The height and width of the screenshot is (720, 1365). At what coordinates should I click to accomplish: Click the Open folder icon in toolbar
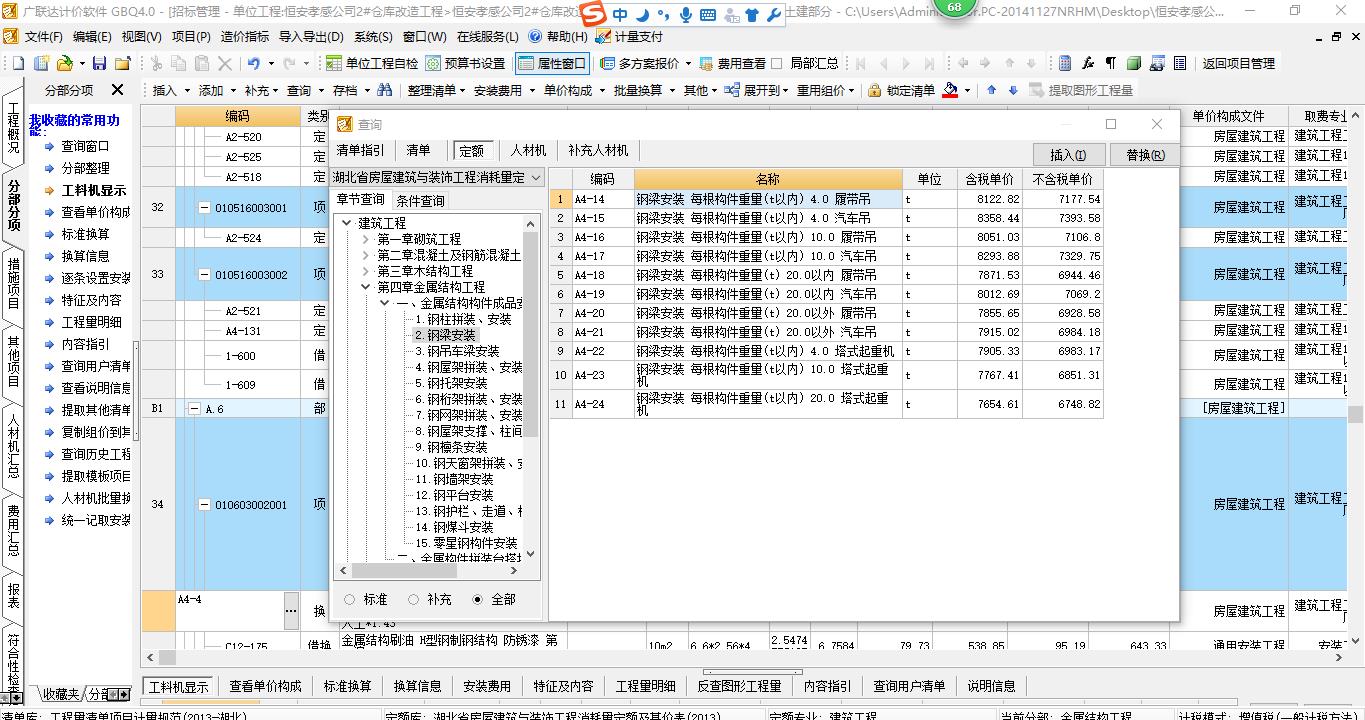[64, 63]
